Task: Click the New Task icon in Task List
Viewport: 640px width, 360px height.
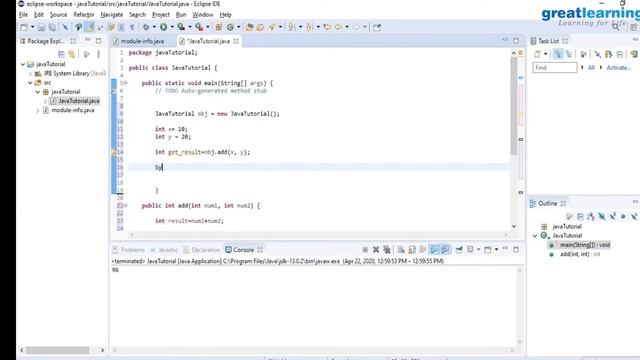Action: [538, 54]
